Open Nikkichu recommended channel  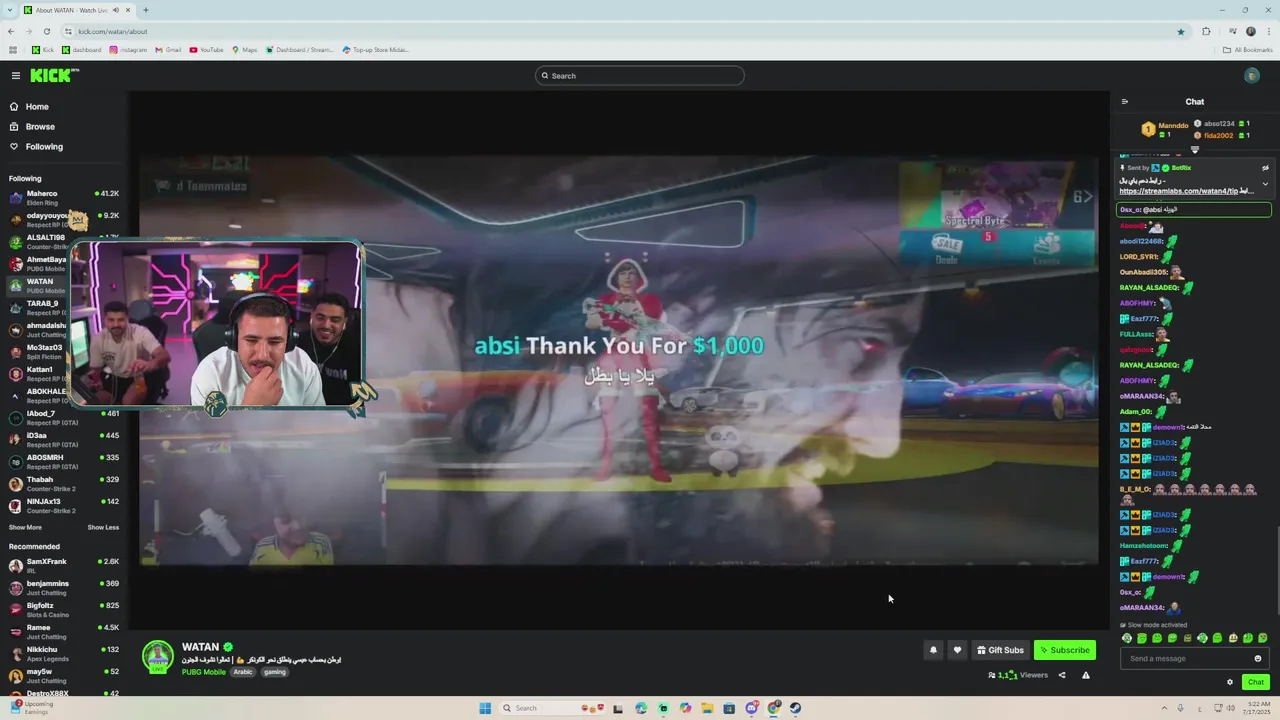click(x=62, y=654)
